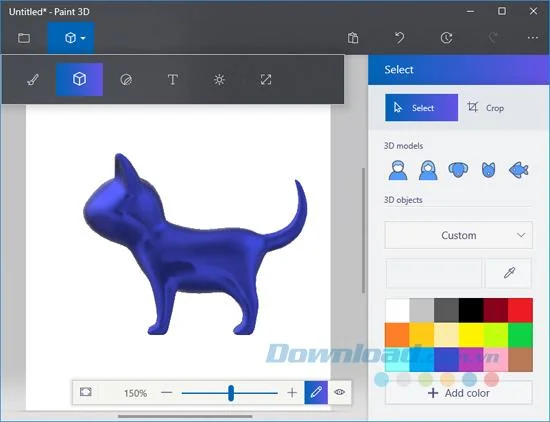Choose the black color swatch
This screenshot has height=422, width=550.
coord(471,310)
